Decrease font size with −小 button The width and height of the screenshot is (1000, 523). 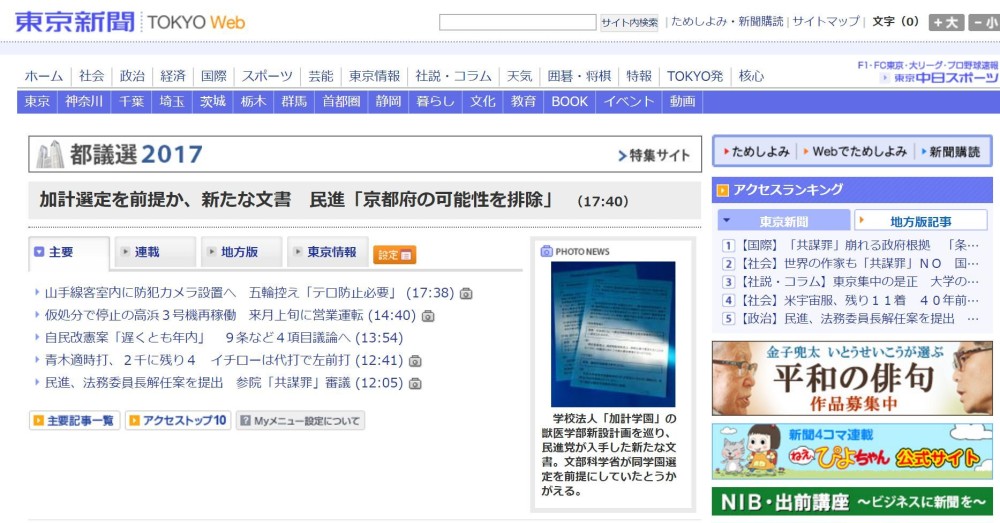(984, 22)
